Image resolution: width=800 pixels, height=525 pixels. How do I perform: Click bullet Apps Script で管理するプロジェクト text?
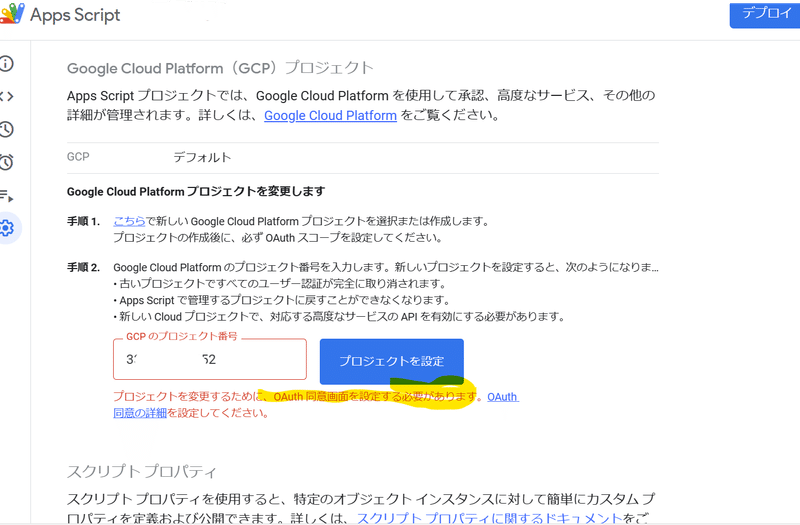point(282,300)
